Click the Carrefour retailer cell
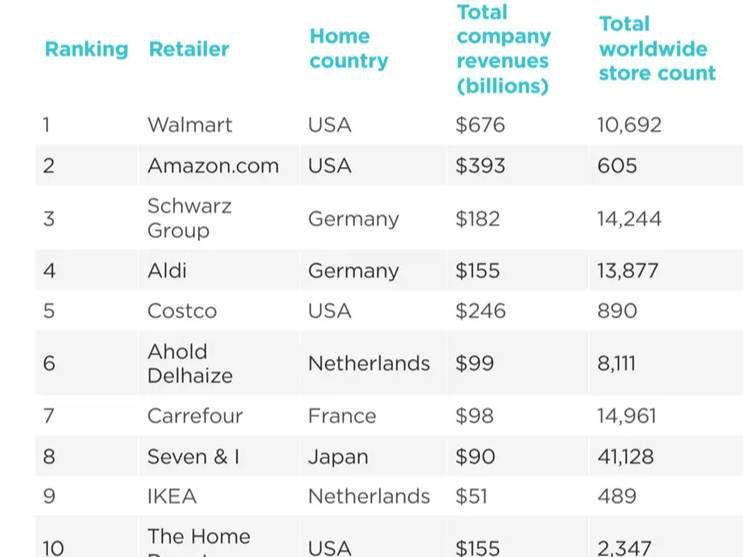Image resolution: width=743 pixels, height=557 pixels. point(195,416)
